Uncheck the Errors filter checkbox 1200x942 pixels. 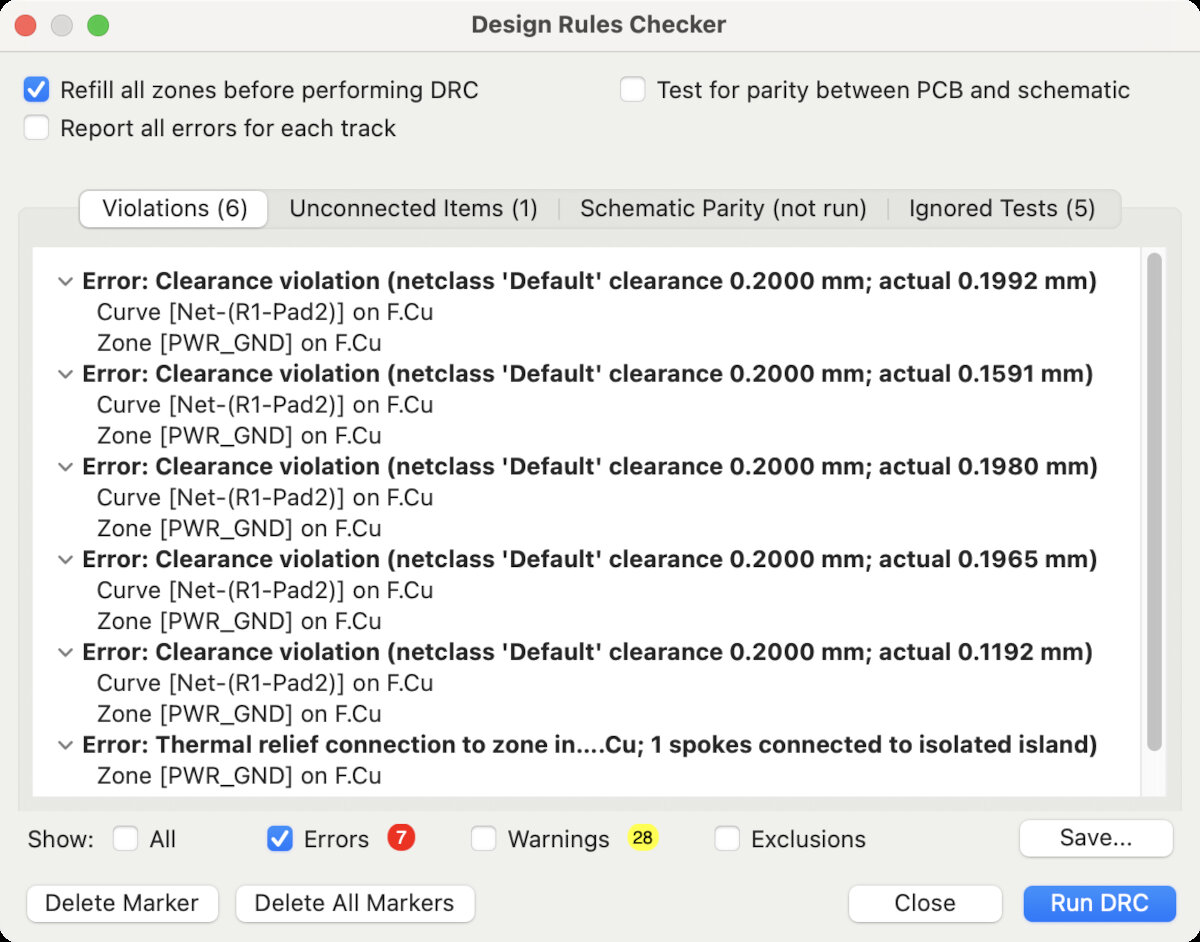click(280, 839)
